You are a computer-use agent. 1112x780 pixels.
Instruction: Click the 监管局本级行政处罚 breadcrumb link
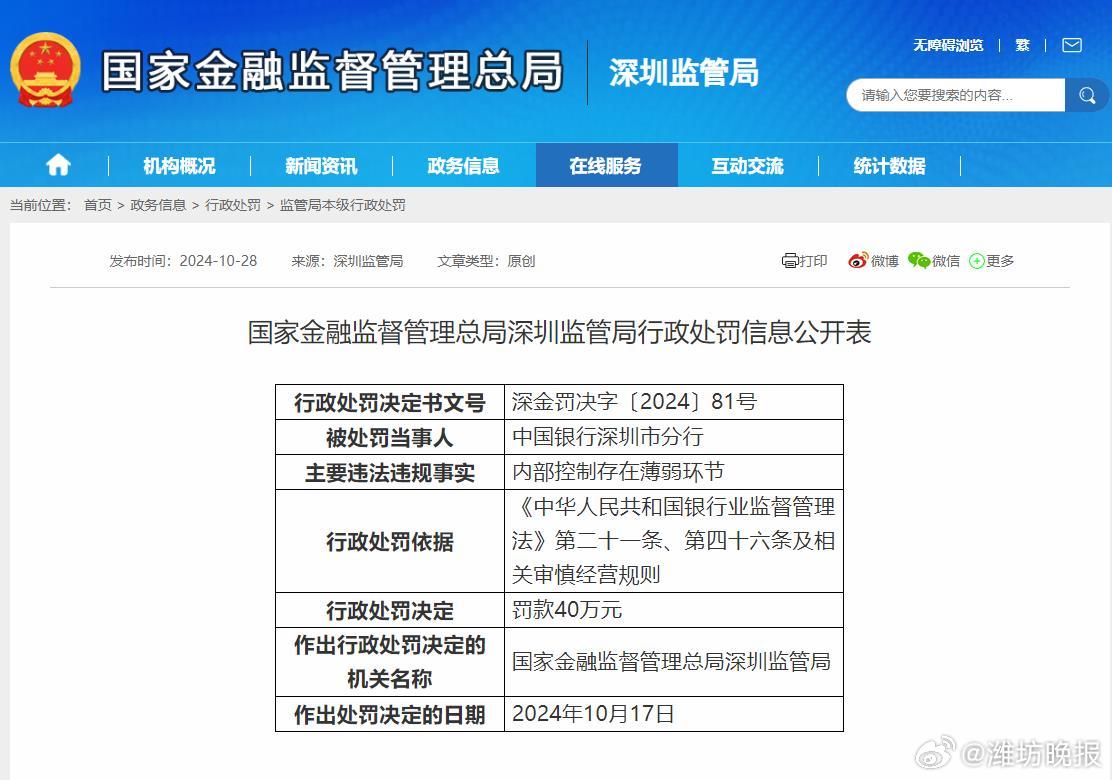[x=343, y=205]
